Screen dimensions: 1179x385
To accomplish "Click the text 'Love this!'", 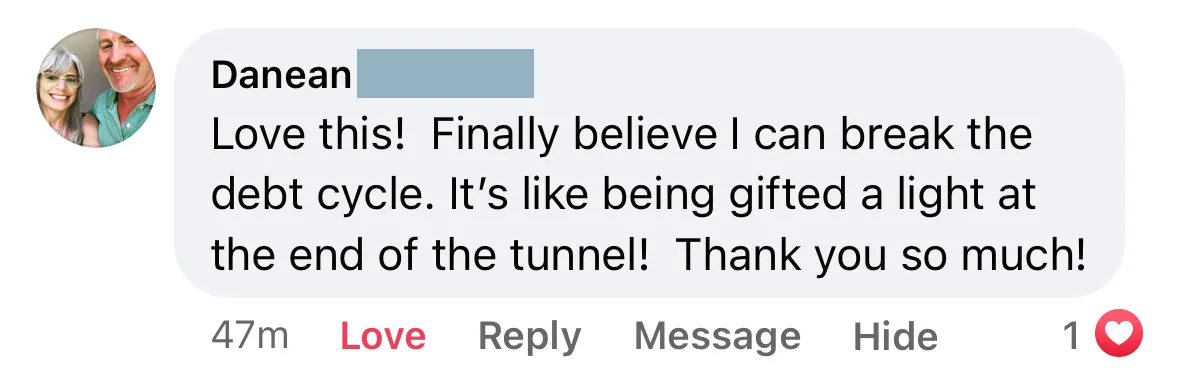I will pos(308,135).
